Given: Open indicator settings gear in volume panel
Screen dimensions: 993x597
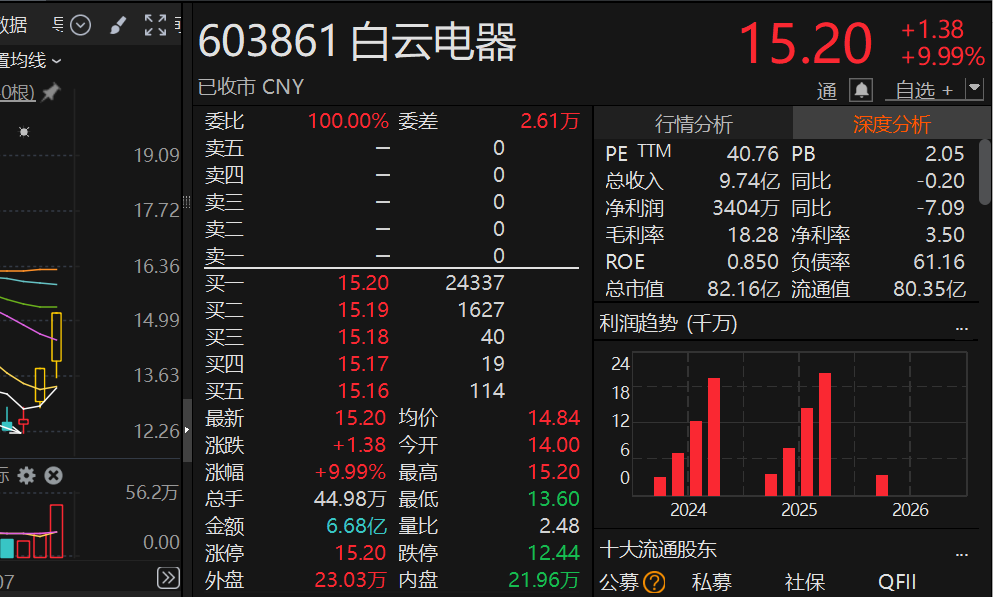Looking at the screenshot, I should [x=27, y=475].
